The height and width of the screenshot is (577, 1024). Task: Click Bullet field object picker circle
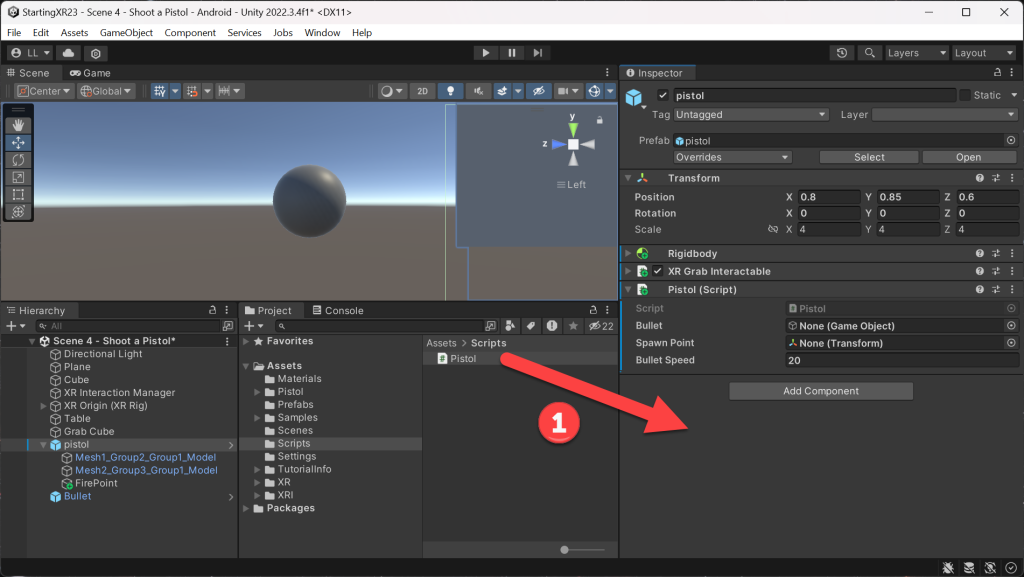pyautogui.click(x=1011, y=325)
